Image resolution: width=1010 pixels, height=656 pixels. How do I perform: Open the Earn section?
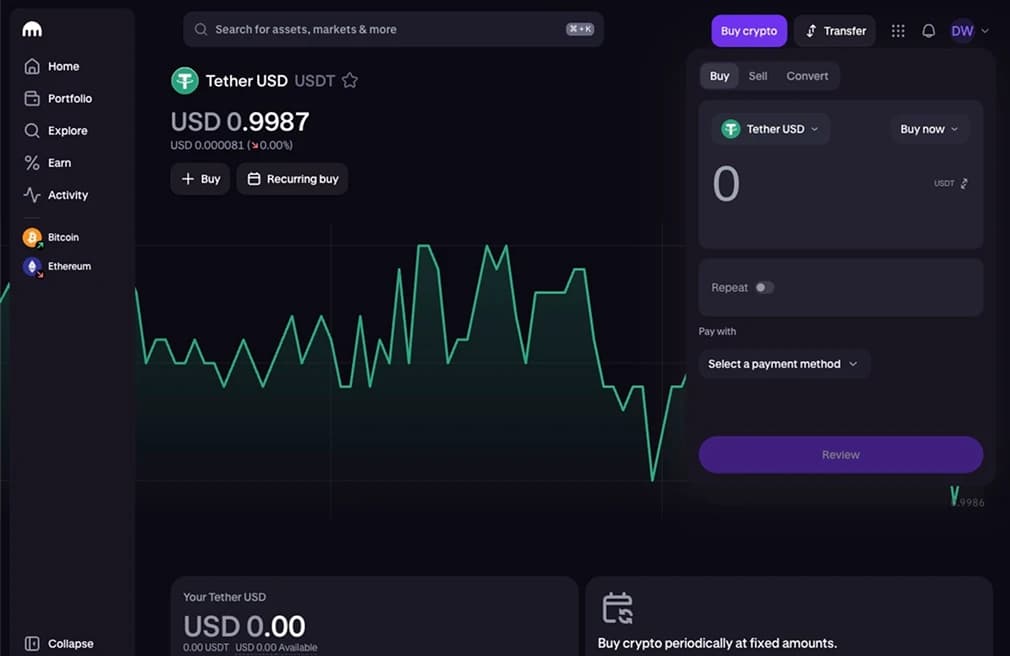48,163
